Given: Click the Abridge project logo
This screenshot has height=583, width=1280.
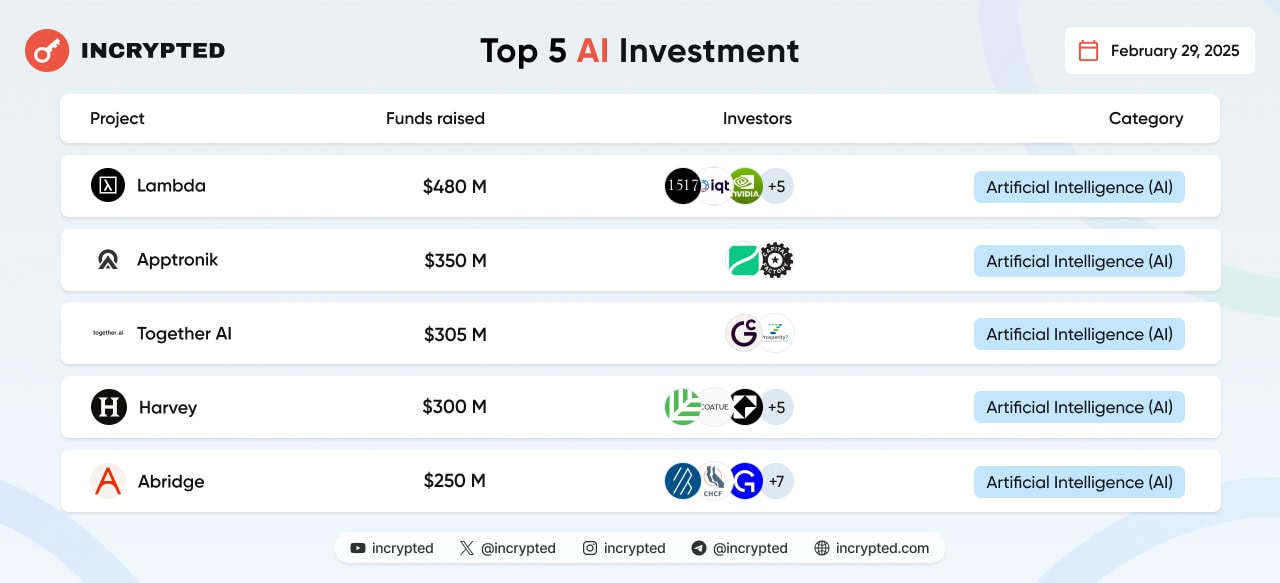Looking at the screenshot, I should [108, 481].
